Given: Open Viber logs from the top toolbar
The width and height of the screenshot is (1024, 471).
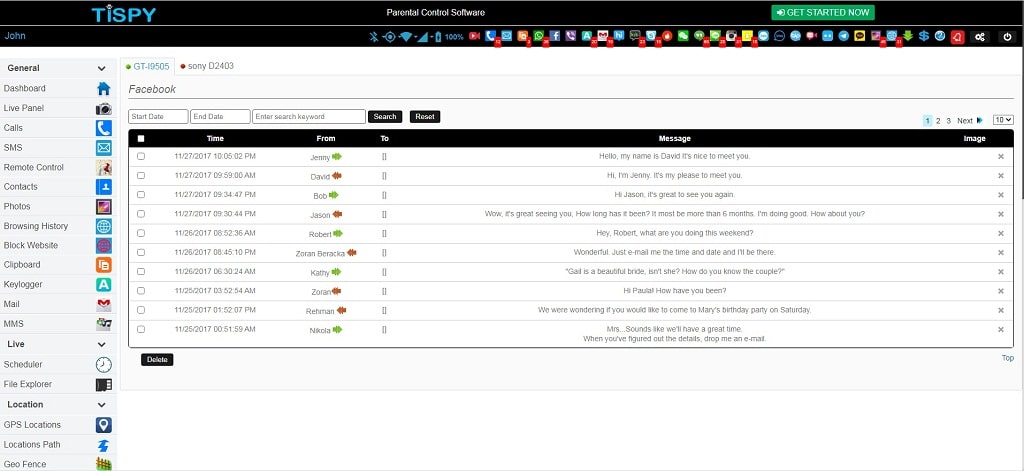Looking at the screenshot, I should 570,36.
